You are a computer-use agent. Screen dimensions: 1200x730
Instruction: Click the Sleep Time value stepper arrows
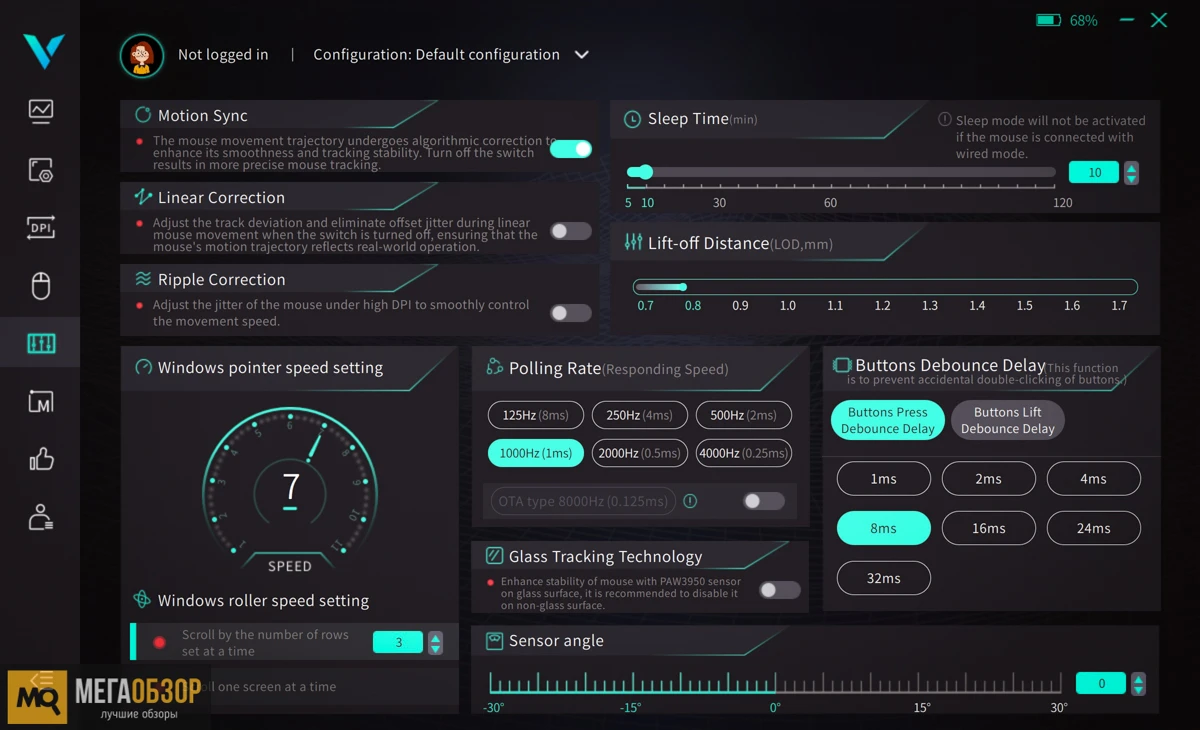[x=1131, y=173]
